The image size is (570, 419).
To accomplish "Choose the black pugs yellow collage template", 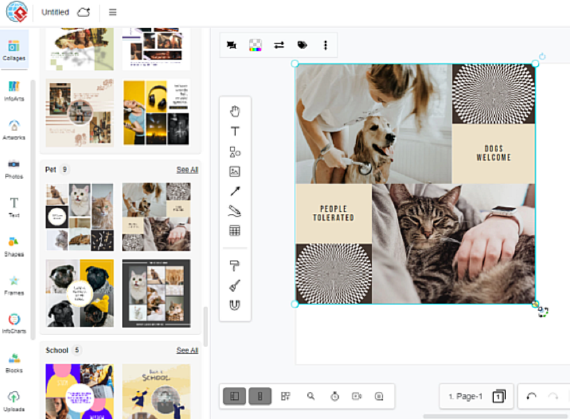I will pos(80,293).
